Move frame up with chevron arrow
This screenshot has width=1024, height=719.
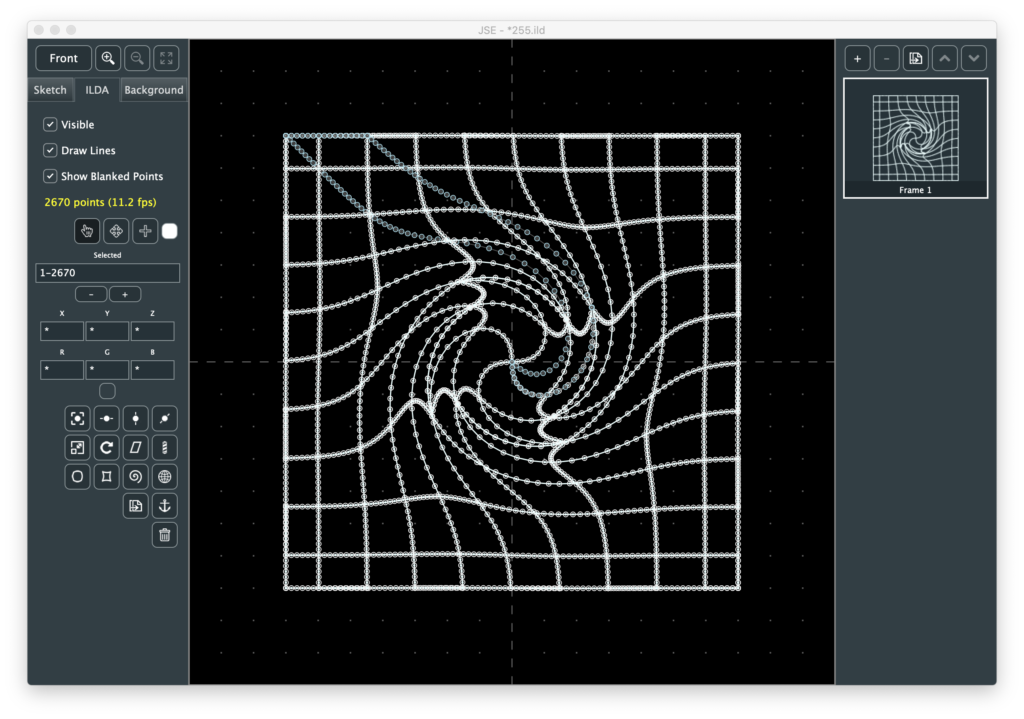point(945,58)
